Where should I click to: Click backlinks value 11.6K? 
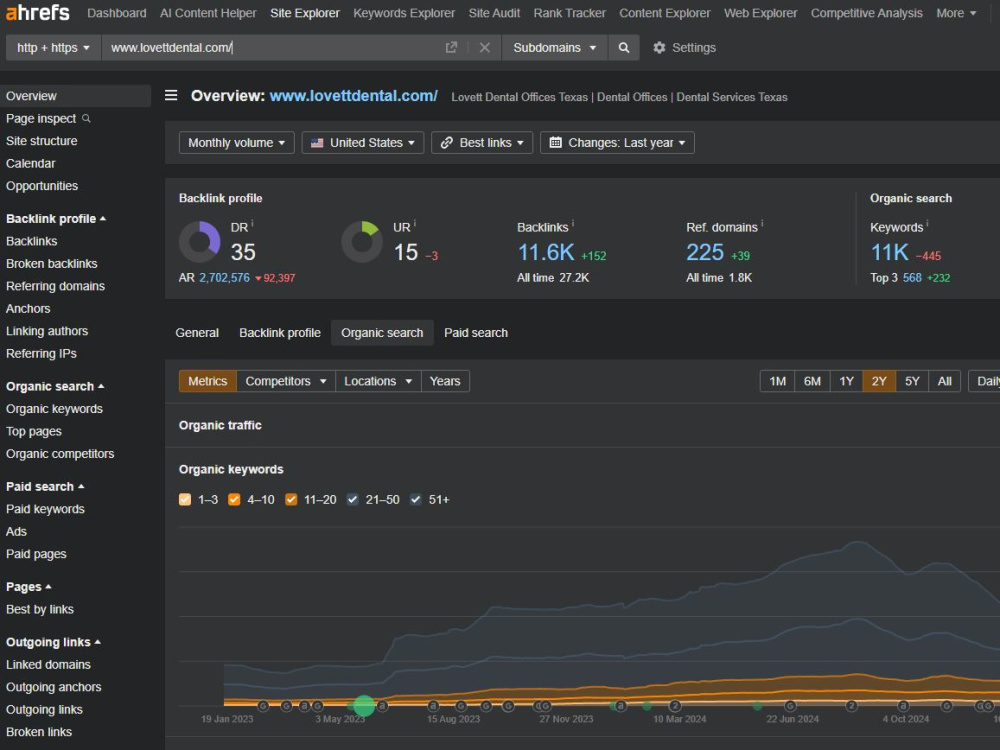point(546,252)
